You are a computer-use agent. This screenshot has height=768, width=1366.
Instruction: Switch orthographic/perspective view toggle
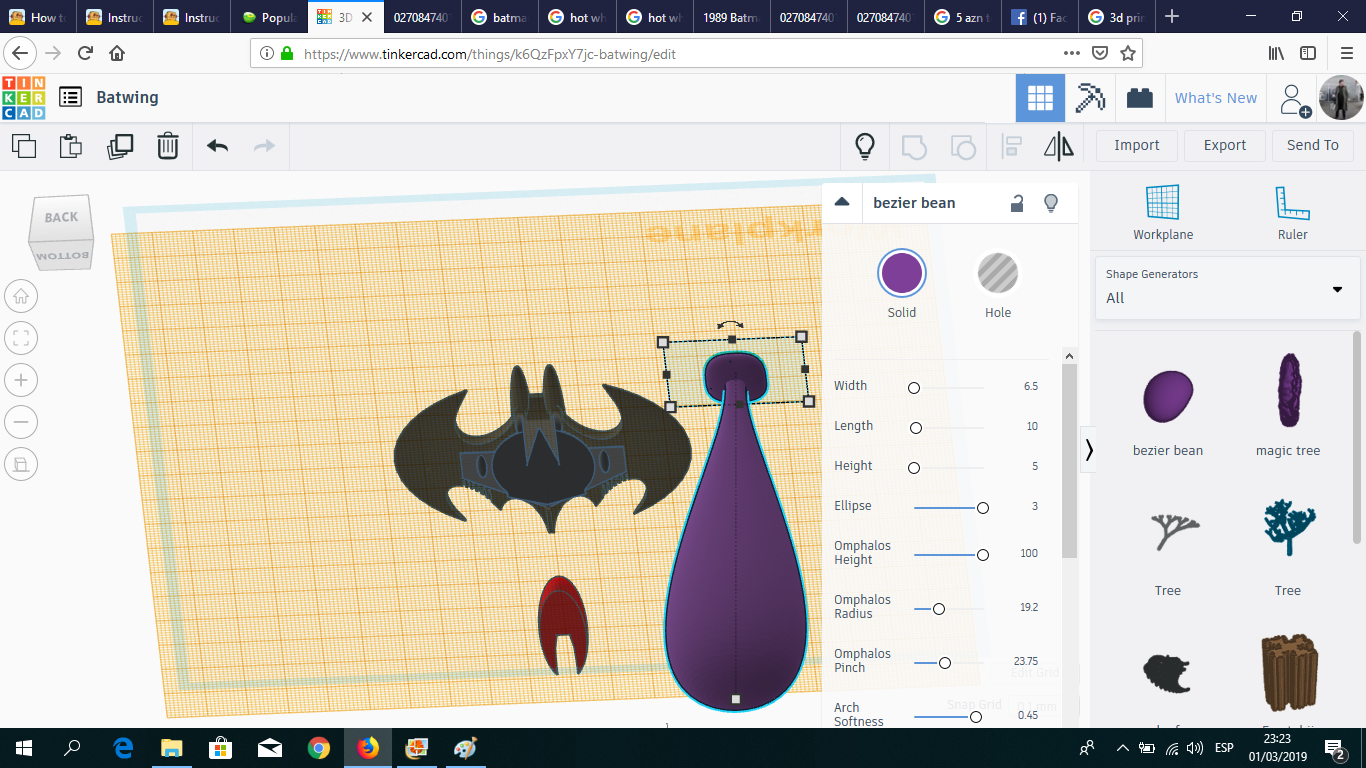coord(21,463)
